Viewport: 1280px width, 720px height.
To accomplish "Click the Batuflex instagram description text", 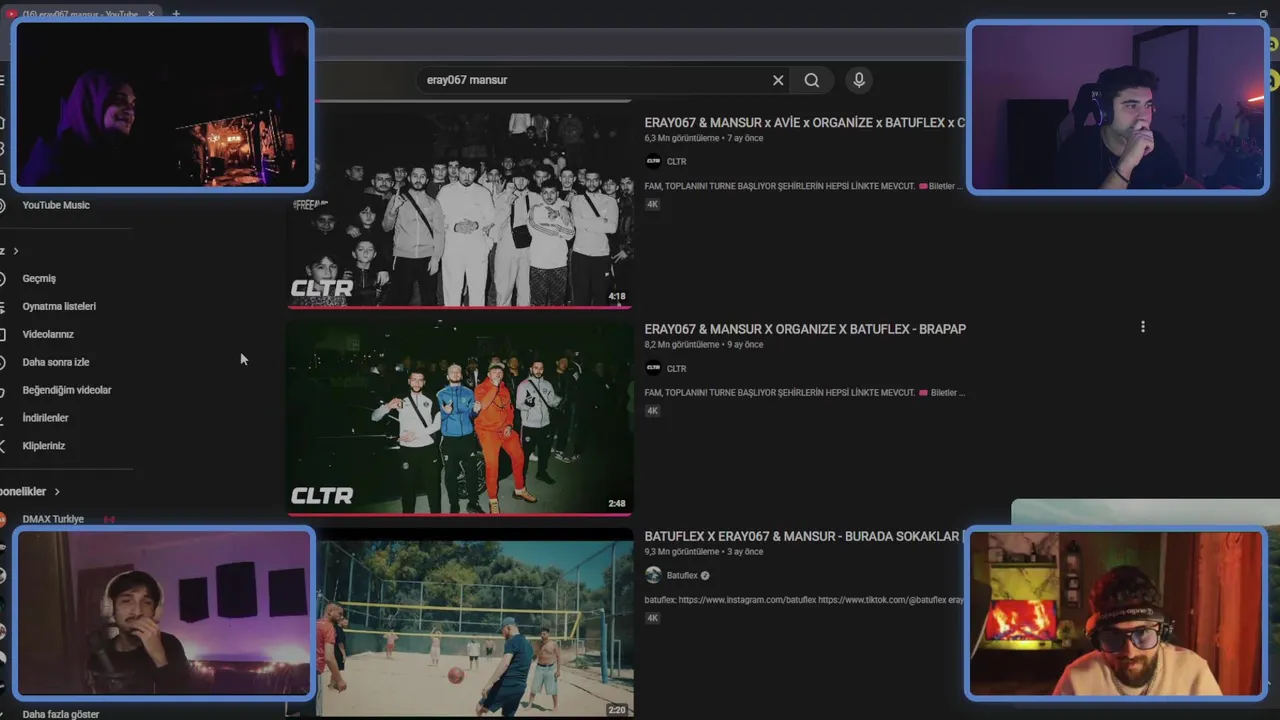I will tap(804, 600).
